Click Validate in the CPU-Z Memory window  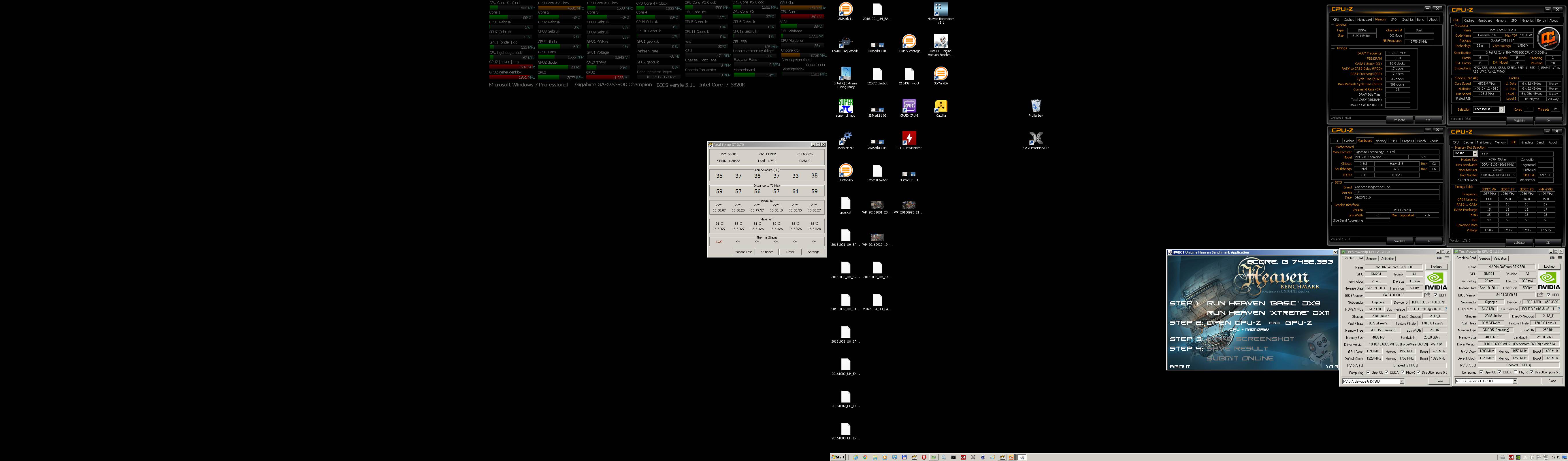click(x=1399, y=120)
